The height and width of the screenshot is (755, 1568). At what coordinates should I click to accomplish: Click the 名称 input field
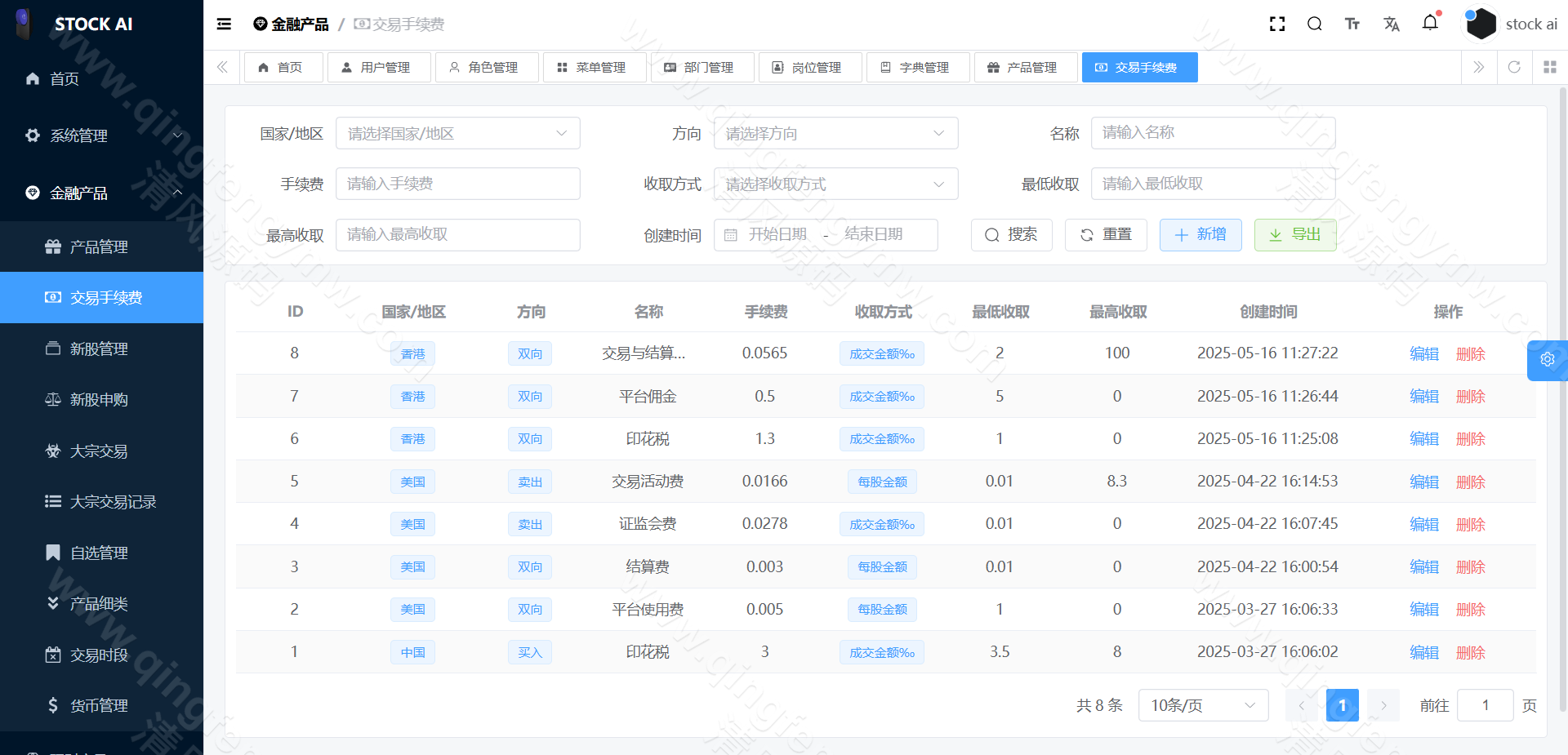pyautogui.click(x=1212, y=132)
